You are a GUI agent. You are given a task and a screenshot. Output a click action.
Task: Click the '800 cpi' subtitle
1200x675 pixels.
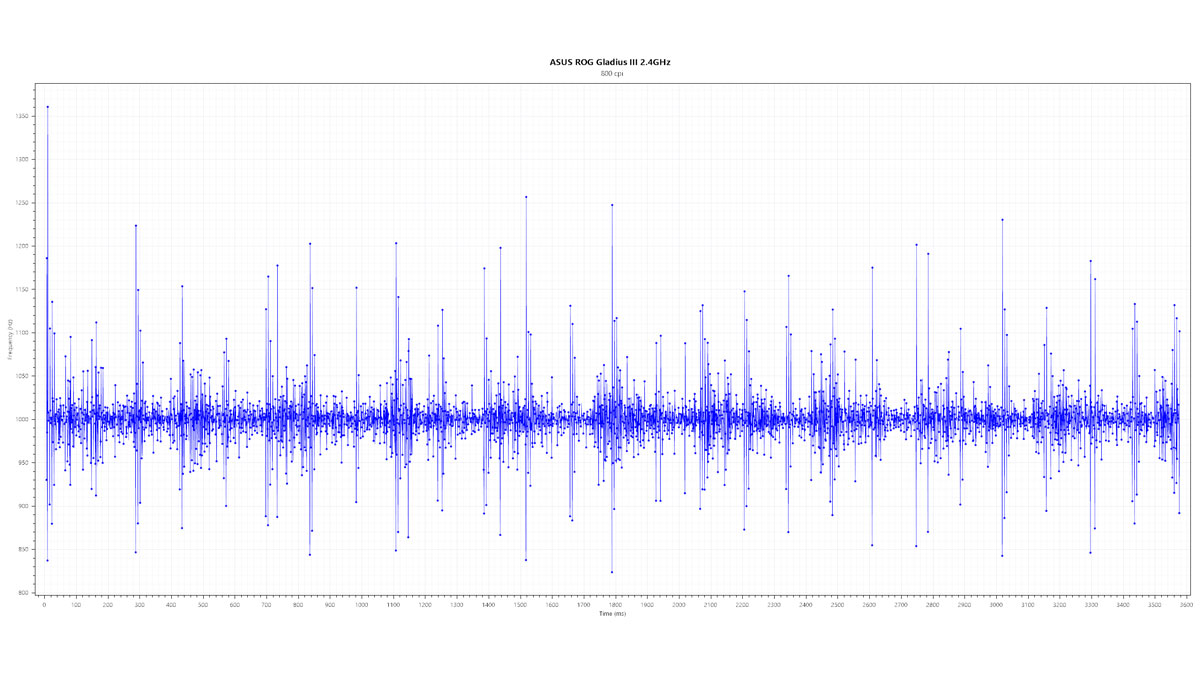[x=611, y=74]
